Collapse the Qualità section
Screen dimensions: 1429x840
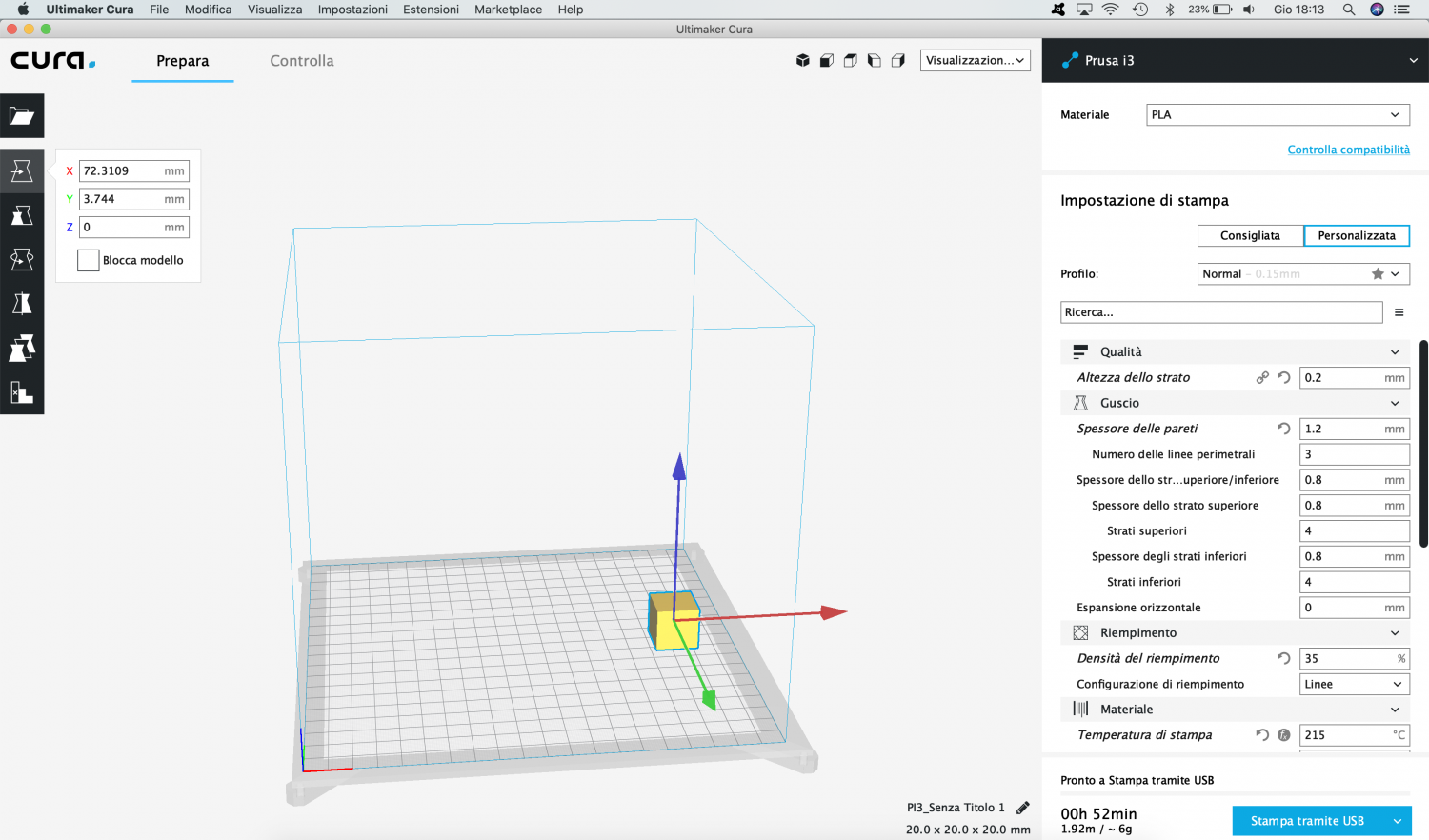tap(1235, 352)
